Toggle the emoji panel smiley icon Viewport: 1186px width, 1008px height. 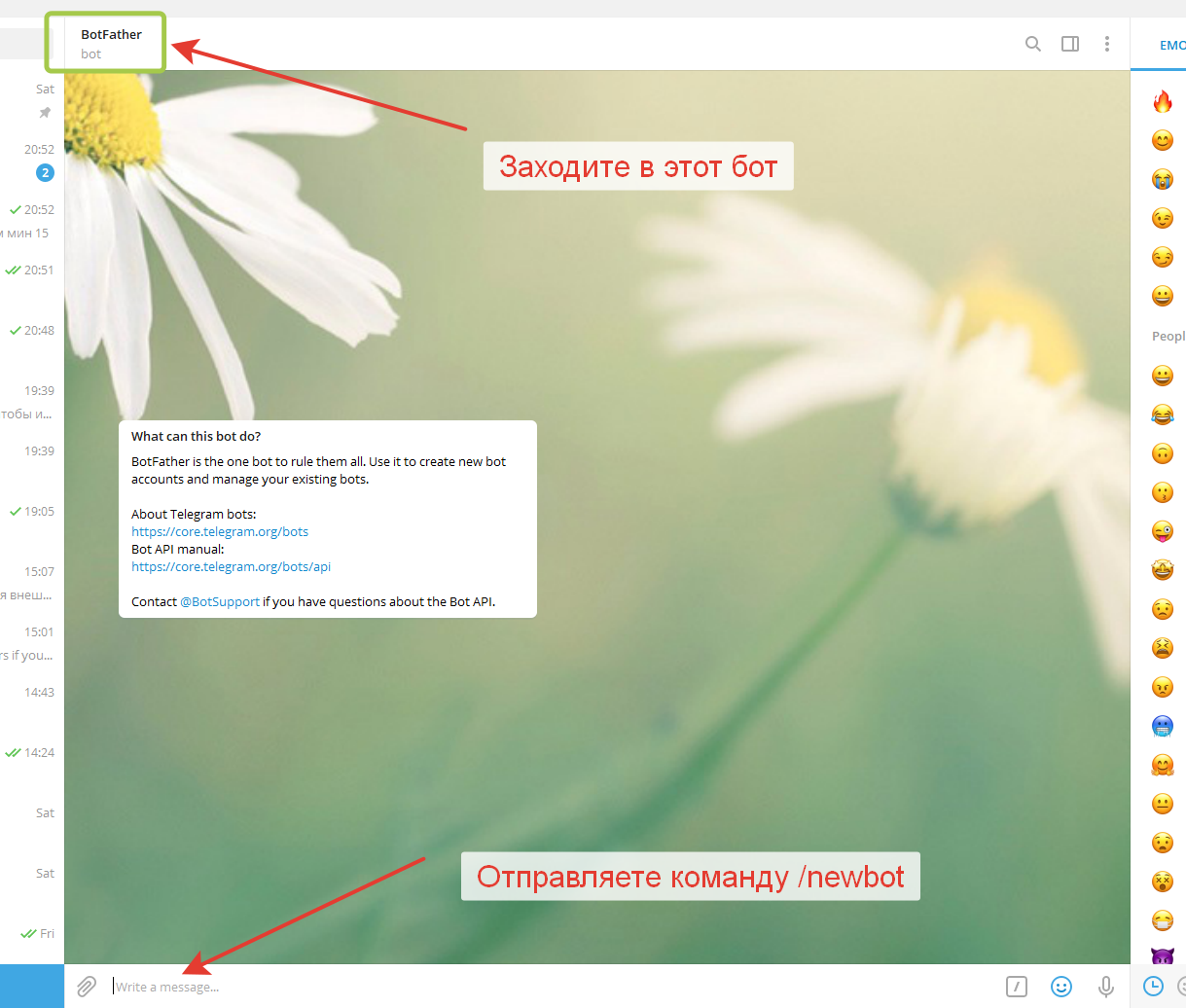pos(1061,987)
